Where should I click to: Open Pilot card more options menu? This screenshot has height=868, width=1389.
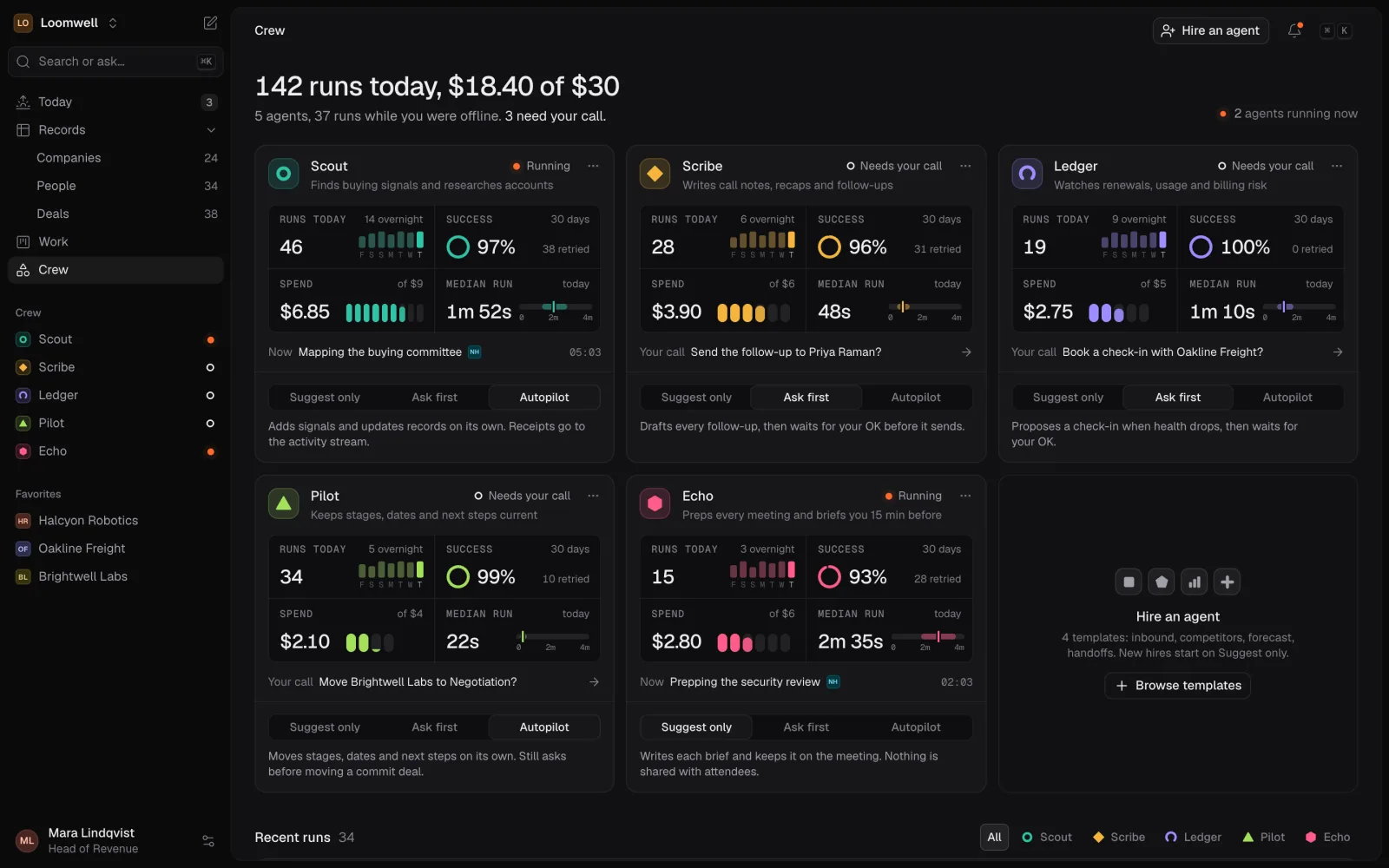[593, 496]
